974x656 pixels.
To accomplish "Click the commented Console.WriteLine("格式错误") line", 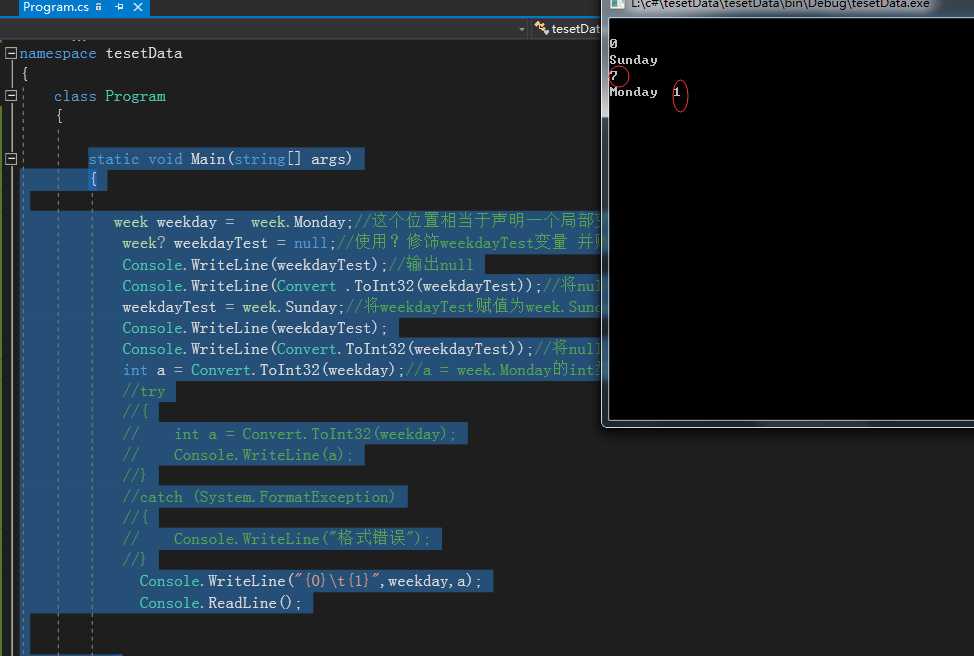I will [276, 539].
